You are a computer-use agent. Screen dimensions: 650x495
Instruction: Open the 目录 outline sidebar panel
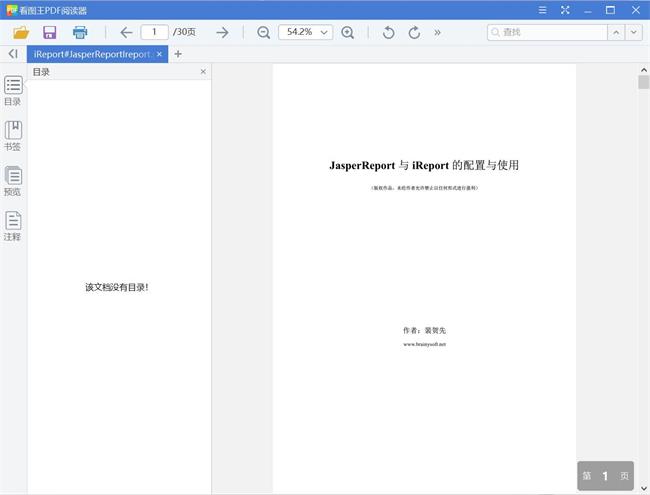(x=13, y=90)
